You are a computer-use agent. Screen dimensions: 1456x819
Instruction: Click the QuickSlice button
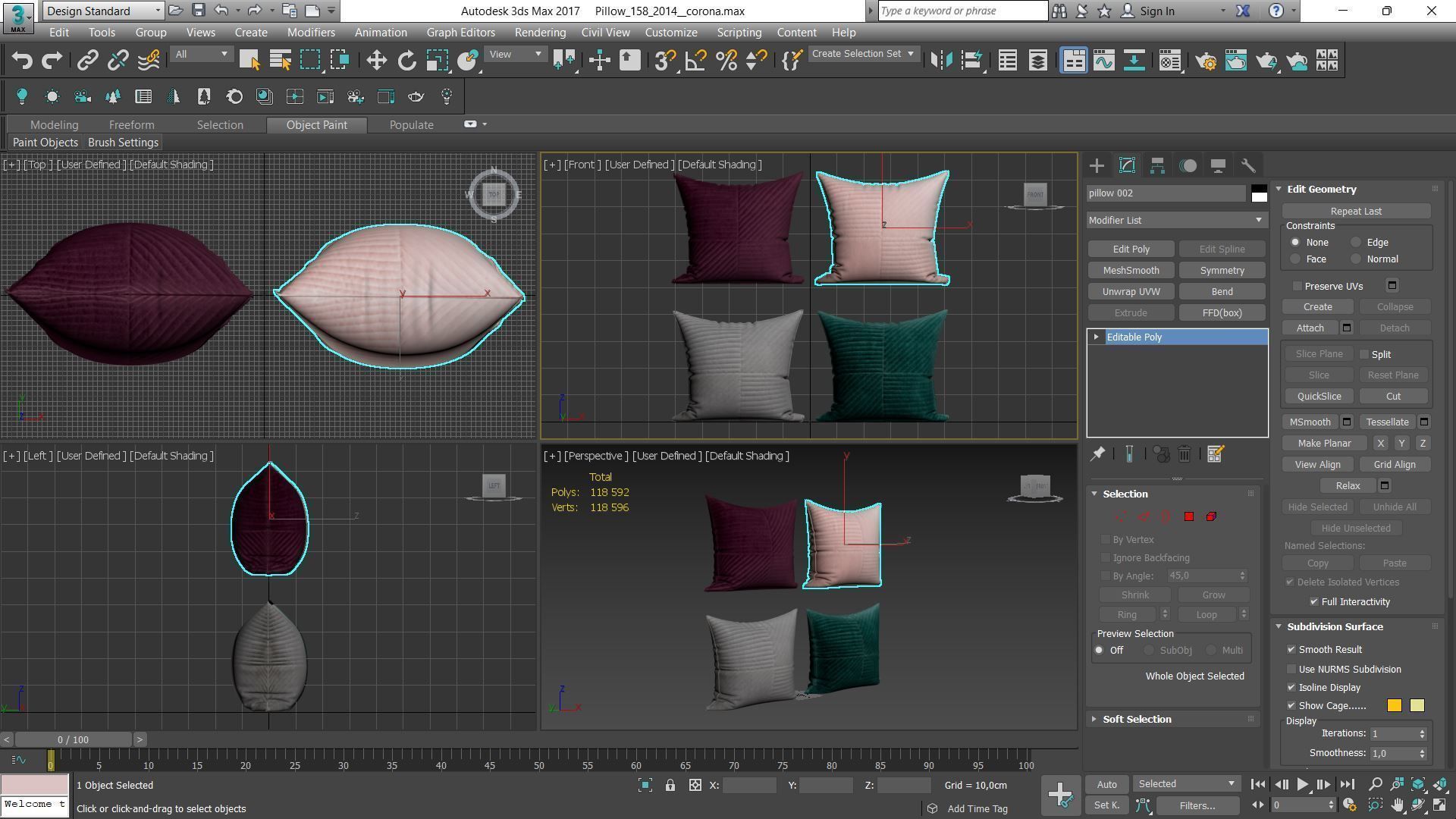click(1319, 397)
